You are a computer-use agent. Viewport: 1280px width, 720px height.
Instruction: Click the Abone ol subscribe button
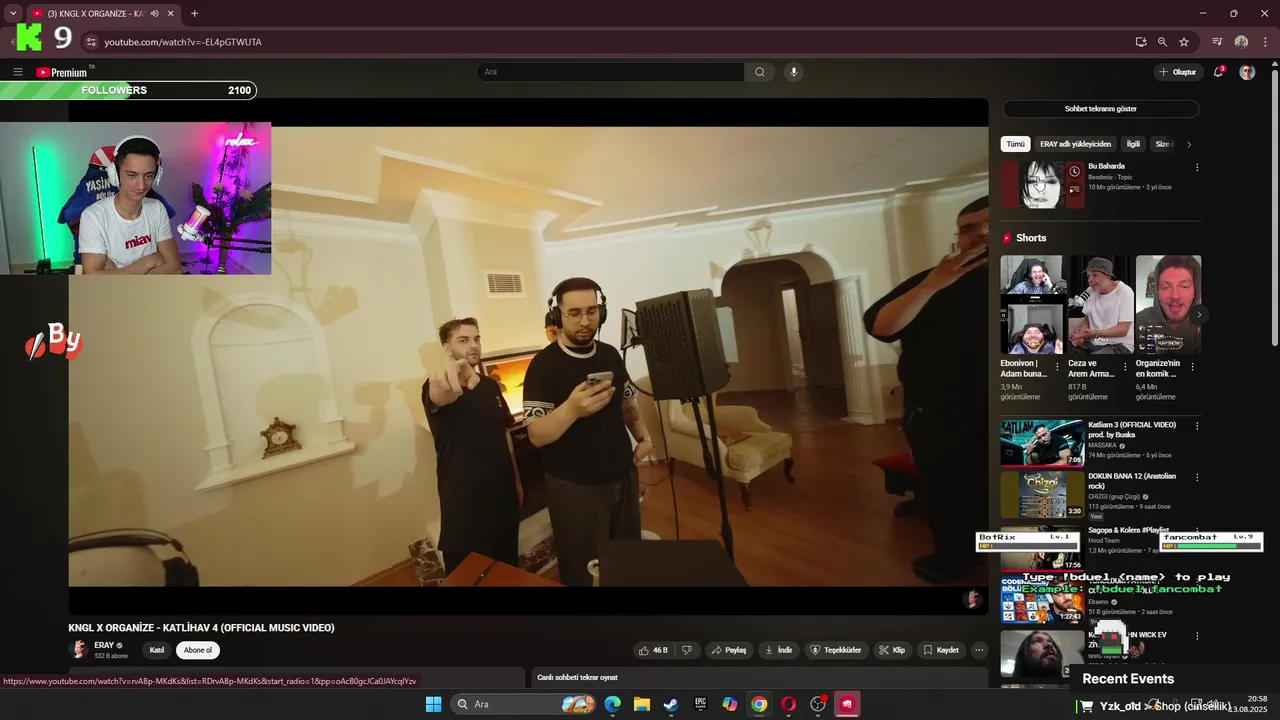point(198,650)
